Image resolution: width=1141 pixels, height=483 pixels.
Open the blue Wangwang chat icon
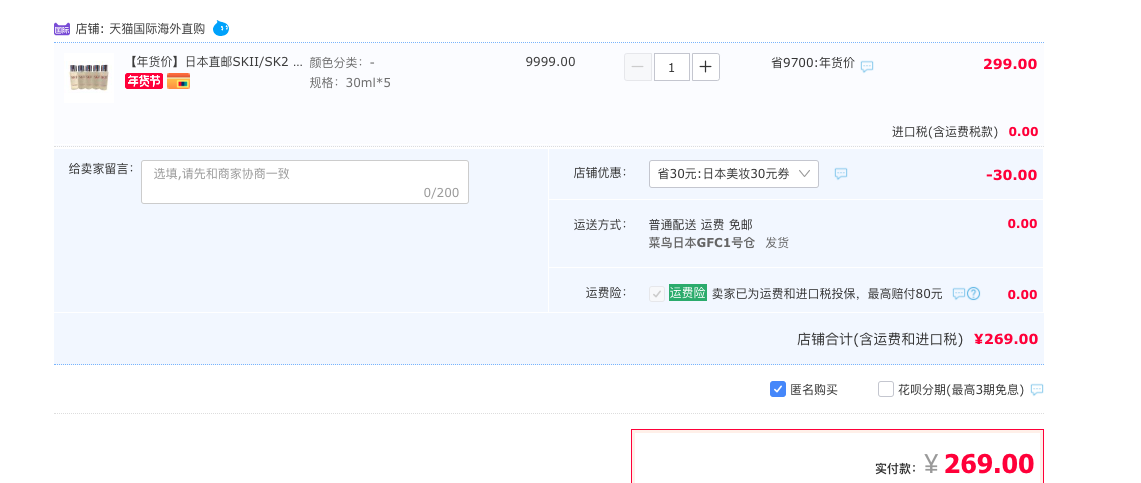click(x=220, y=29)
